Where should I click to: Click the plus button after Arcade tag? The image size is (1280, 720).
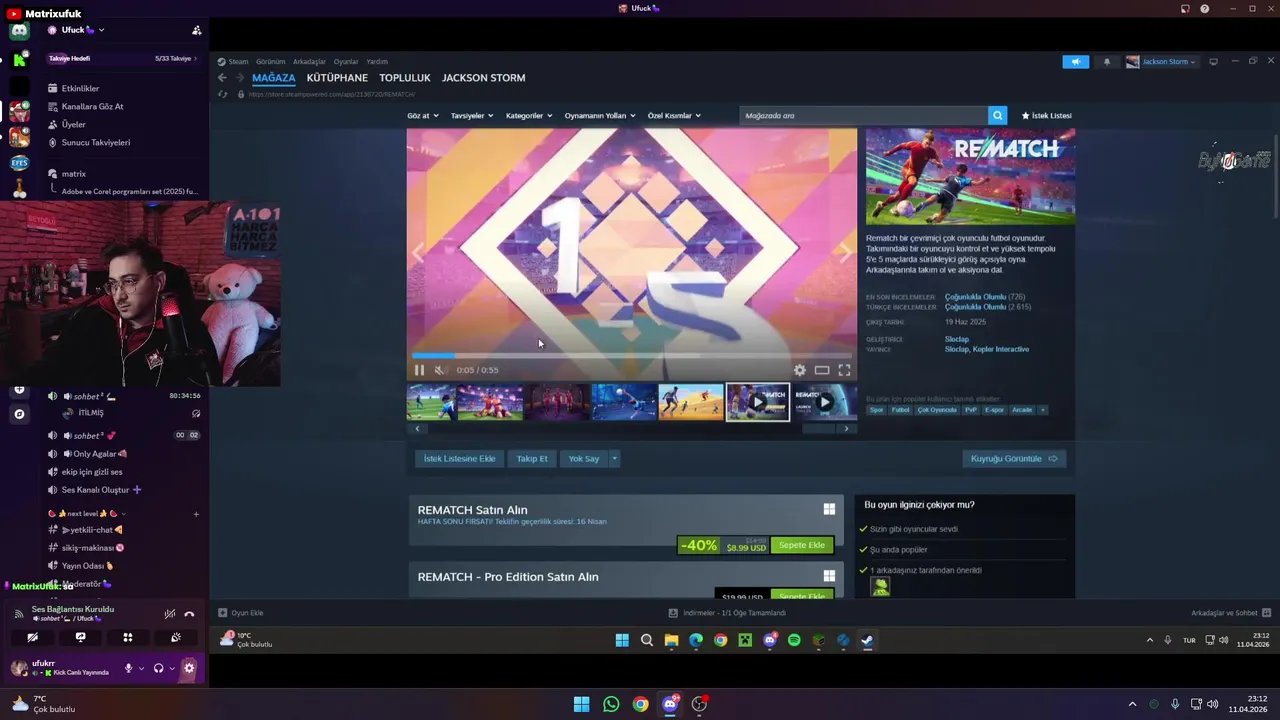tap(1042, 409)
